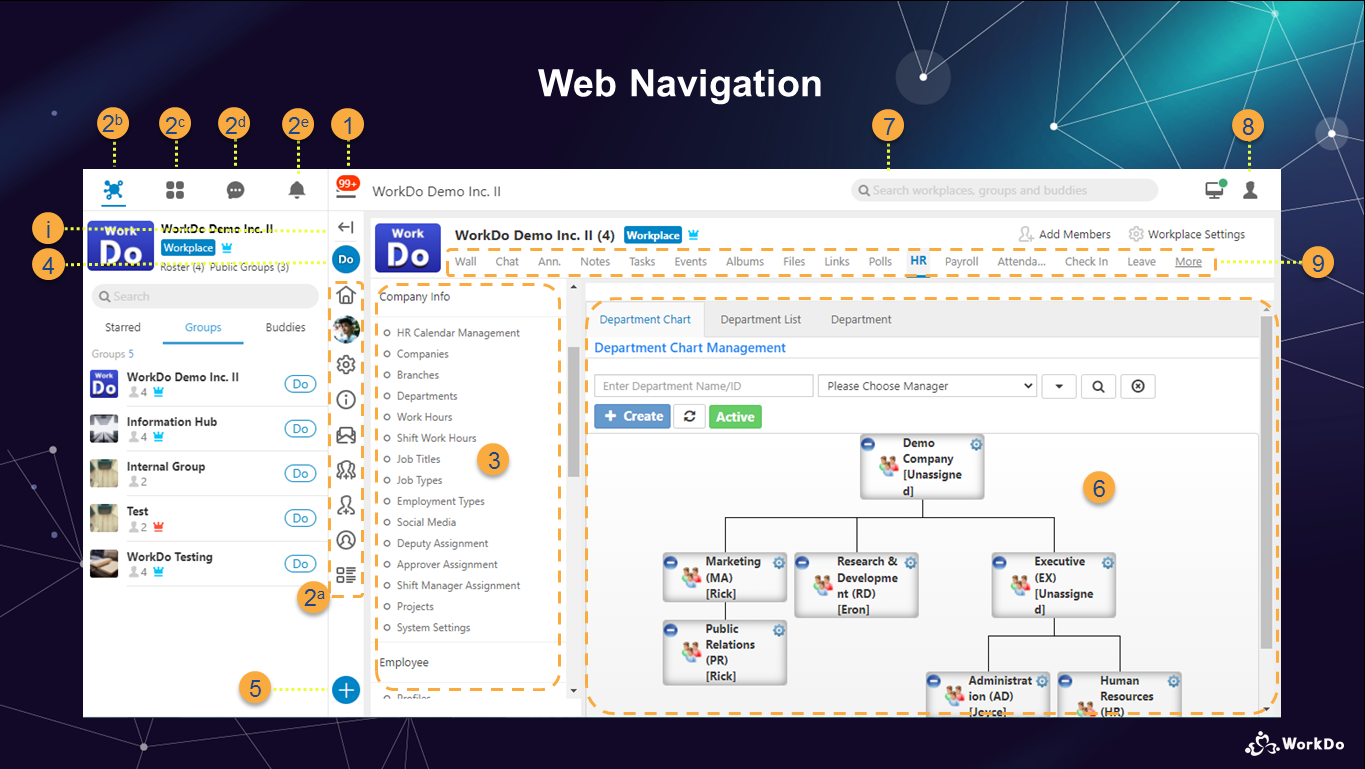Collapse the sidebar using the arrow icon
This screenshot has height=769, width=1365.
[x=346, y=227]
